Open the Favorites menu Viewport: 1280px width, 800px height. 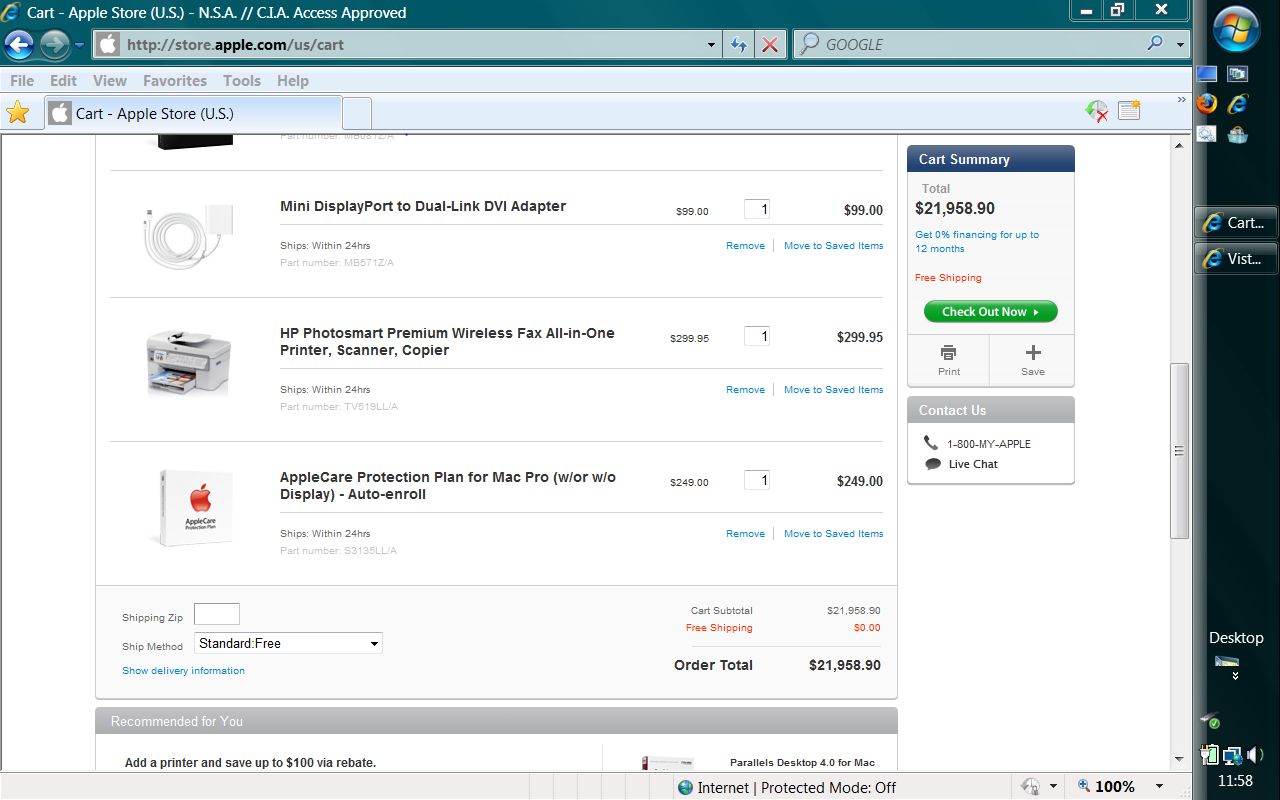coord(175,80)
